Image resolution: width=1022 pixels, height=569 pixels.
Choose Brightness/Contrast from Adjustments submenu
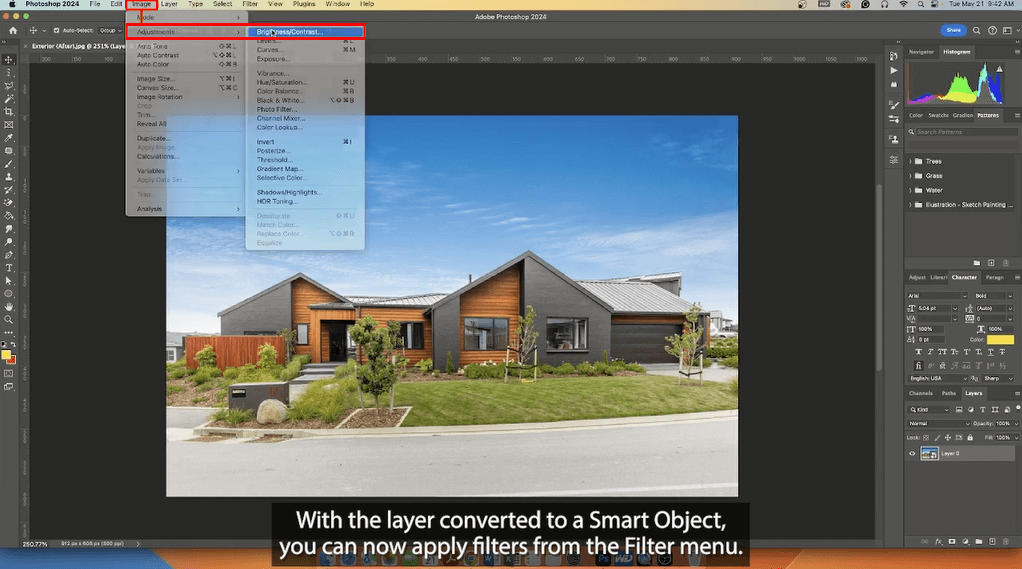point(305,31)
